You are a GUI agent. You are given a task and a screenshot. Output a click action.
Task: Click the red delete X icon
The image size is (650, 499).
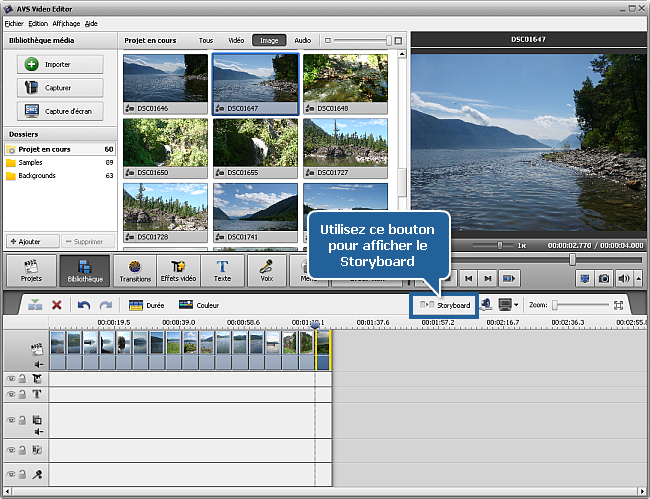click(x=57, y=305)
